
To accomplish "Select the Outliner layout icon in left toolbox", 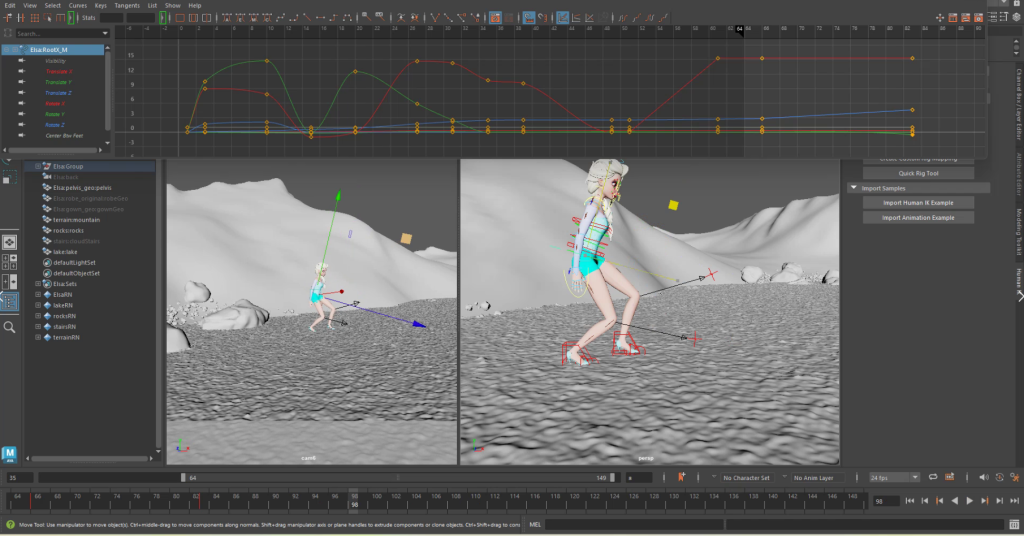I will 9,301.
